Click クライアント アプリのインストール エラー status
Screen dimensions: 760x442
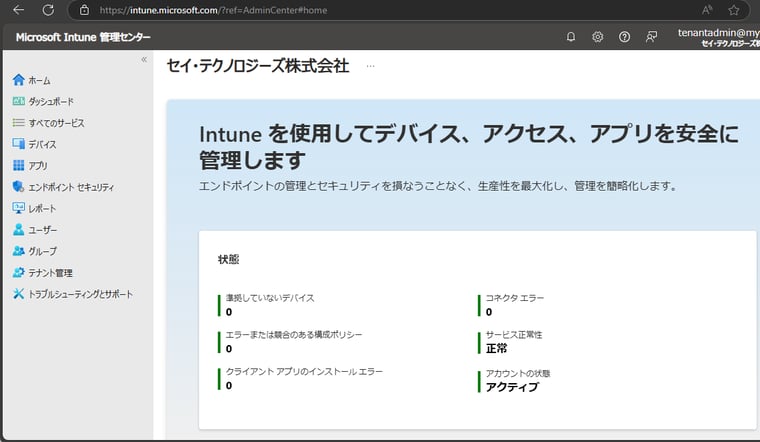tap(304, 371)
